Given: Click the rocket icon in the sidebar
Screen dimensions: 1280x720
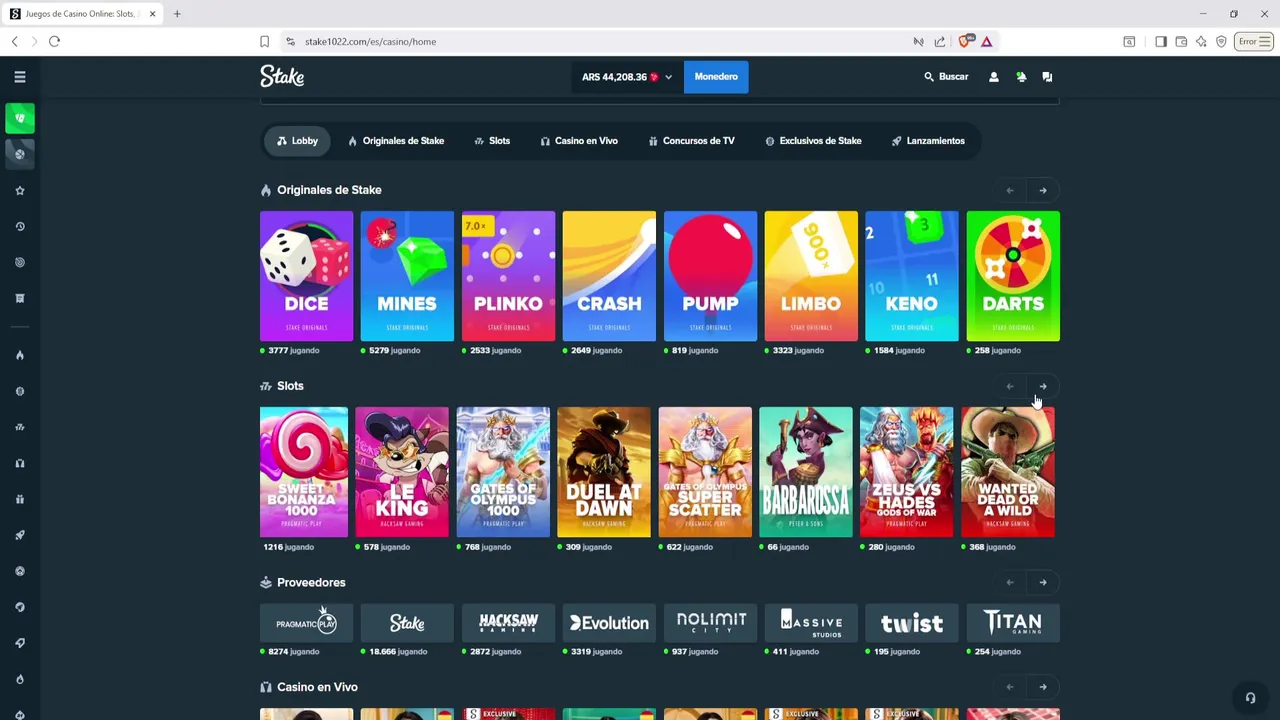Looking at the screenshot, I should point(19,535).
